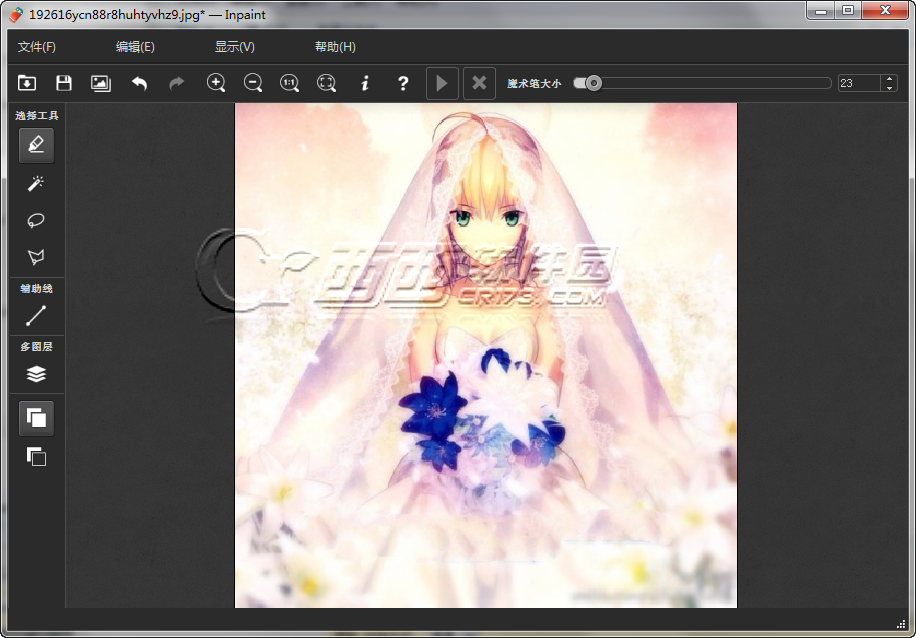
Task: Select the magic wand tool
Action: coord(36,183)
